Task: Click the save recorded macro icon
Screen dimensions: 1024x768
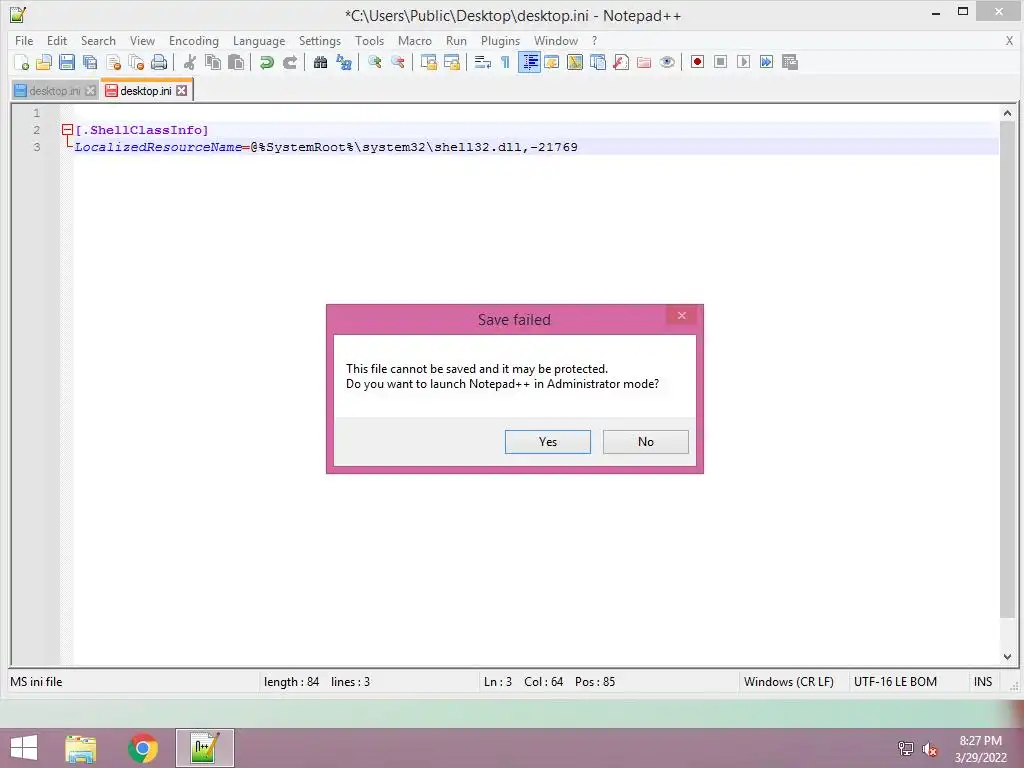Action: [790, 62]
